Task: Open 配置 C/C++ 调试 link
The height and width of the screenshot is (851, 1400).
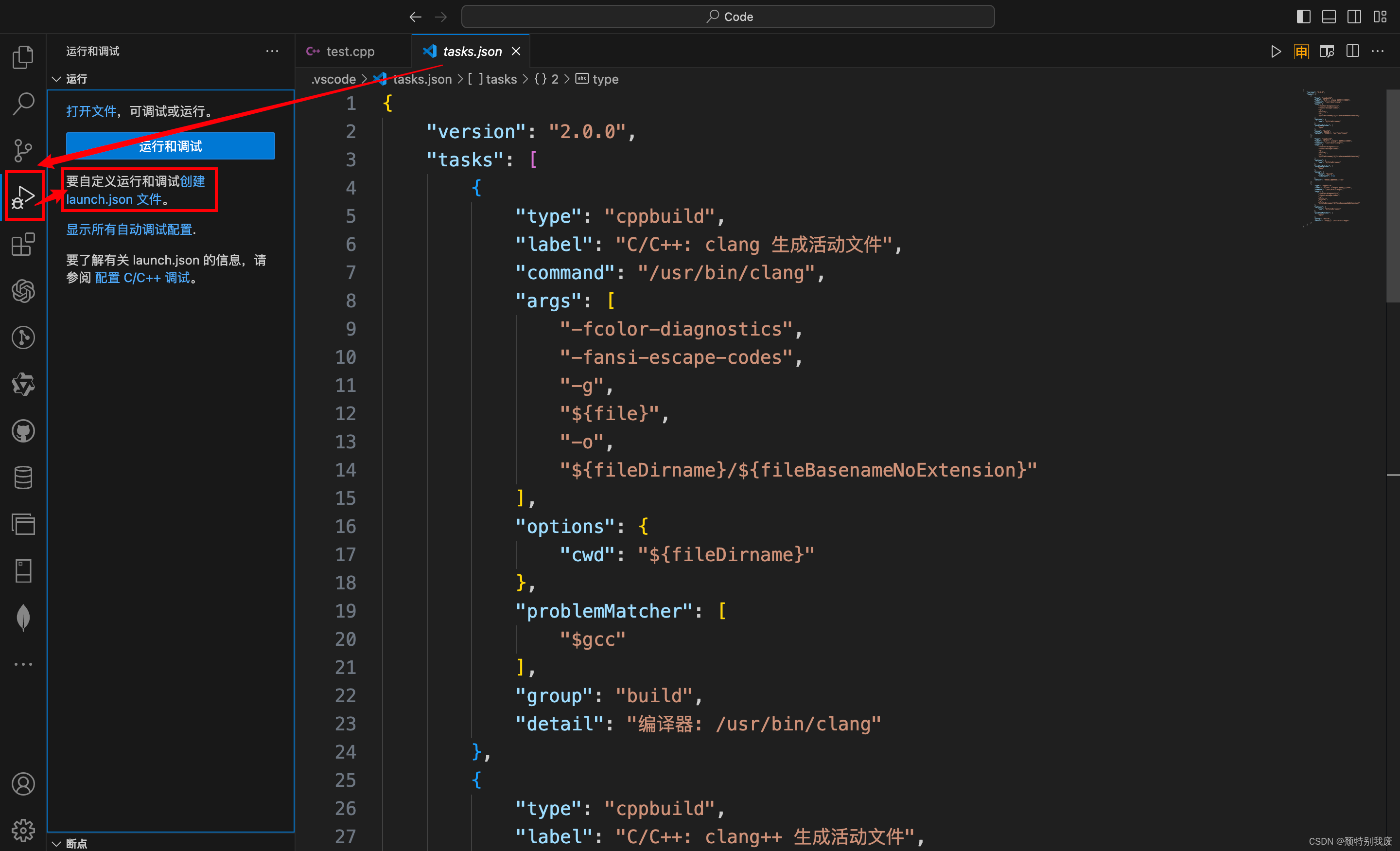Action: (x=142, y=277)
